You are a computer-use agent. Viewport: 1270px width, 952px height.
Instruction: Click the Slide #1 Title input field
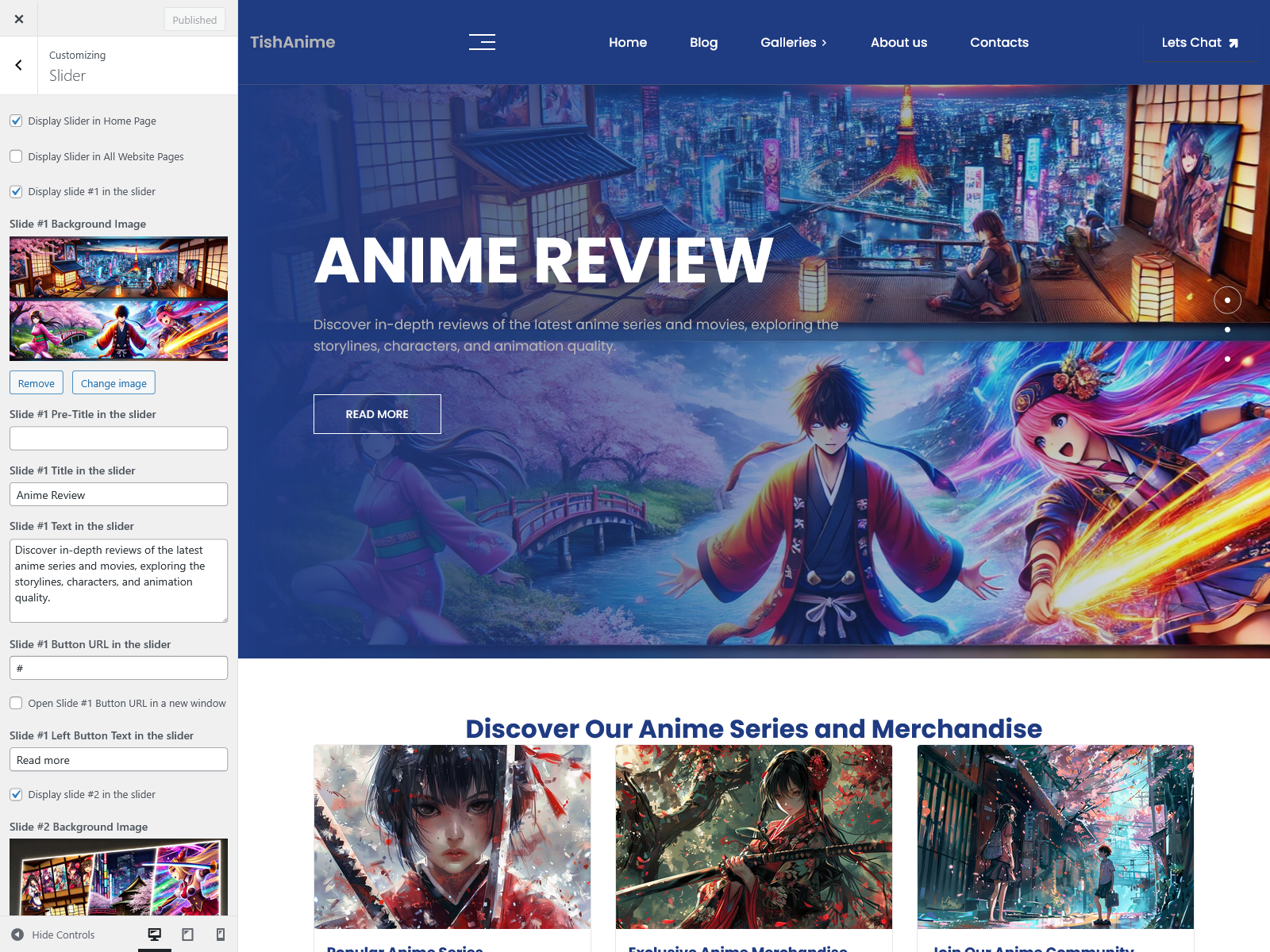[x=118, y=495]
